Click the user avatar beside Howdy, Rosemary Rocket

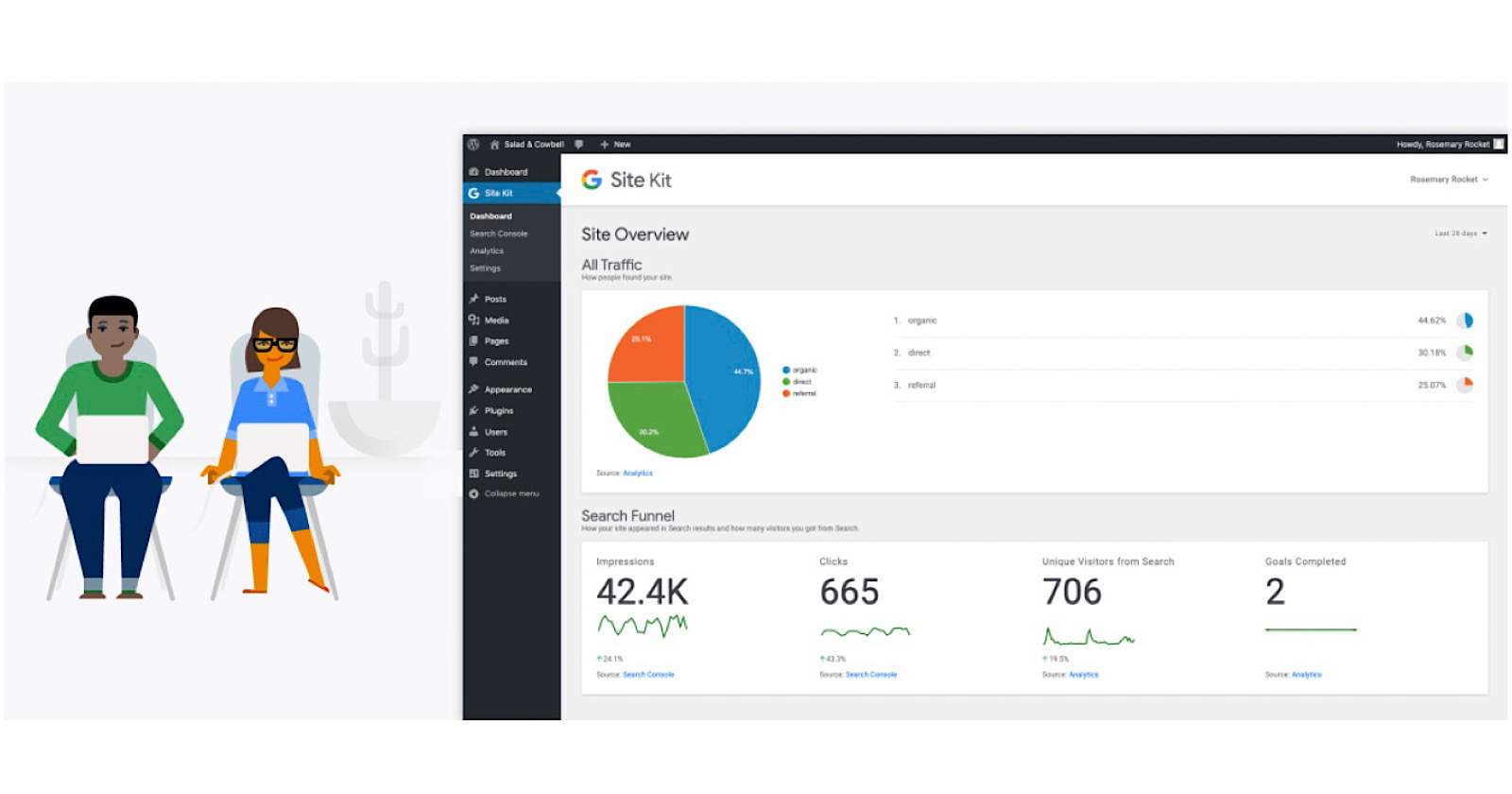[1498, 145]
